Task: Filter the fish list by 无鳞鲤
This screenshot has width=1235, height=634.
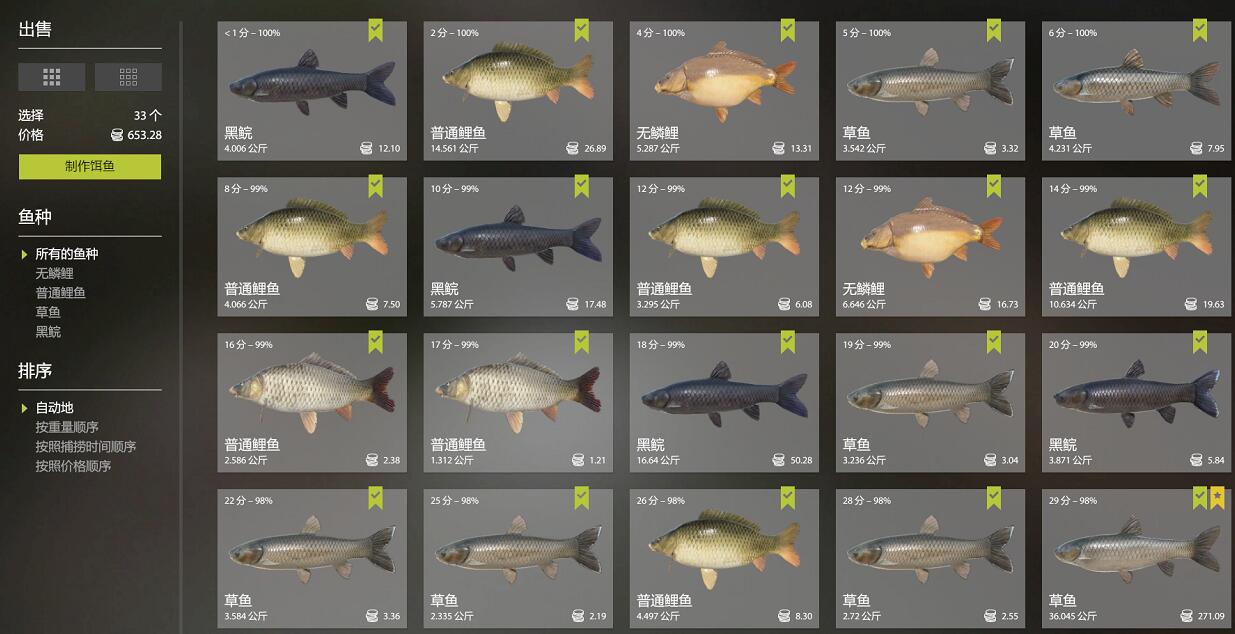Action: [54, 273]
